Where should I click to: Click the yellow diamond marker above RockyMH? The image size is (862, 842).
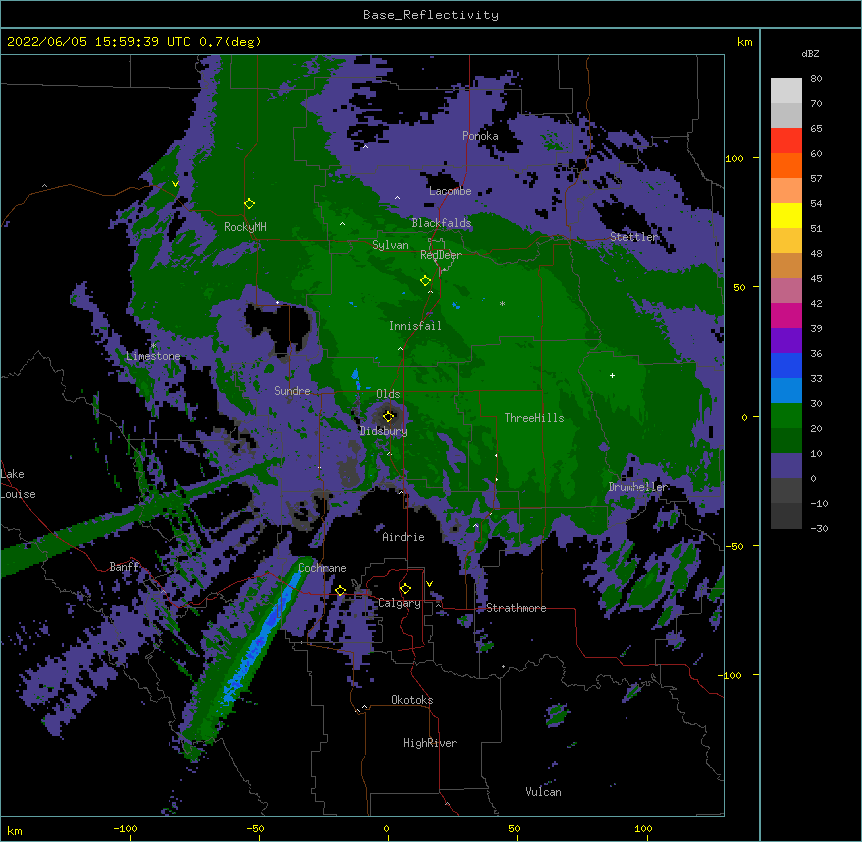click(x=249, y=204)
